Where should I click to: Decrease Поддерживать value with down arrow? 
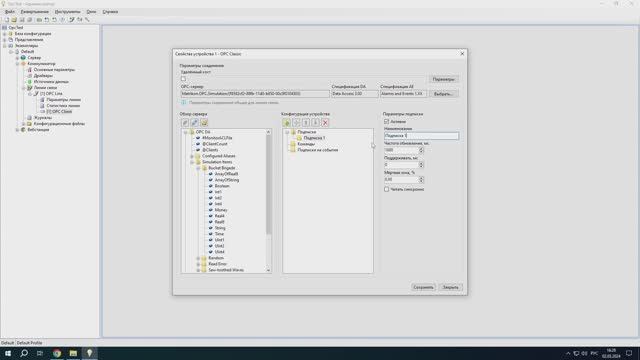click(421, 167)
